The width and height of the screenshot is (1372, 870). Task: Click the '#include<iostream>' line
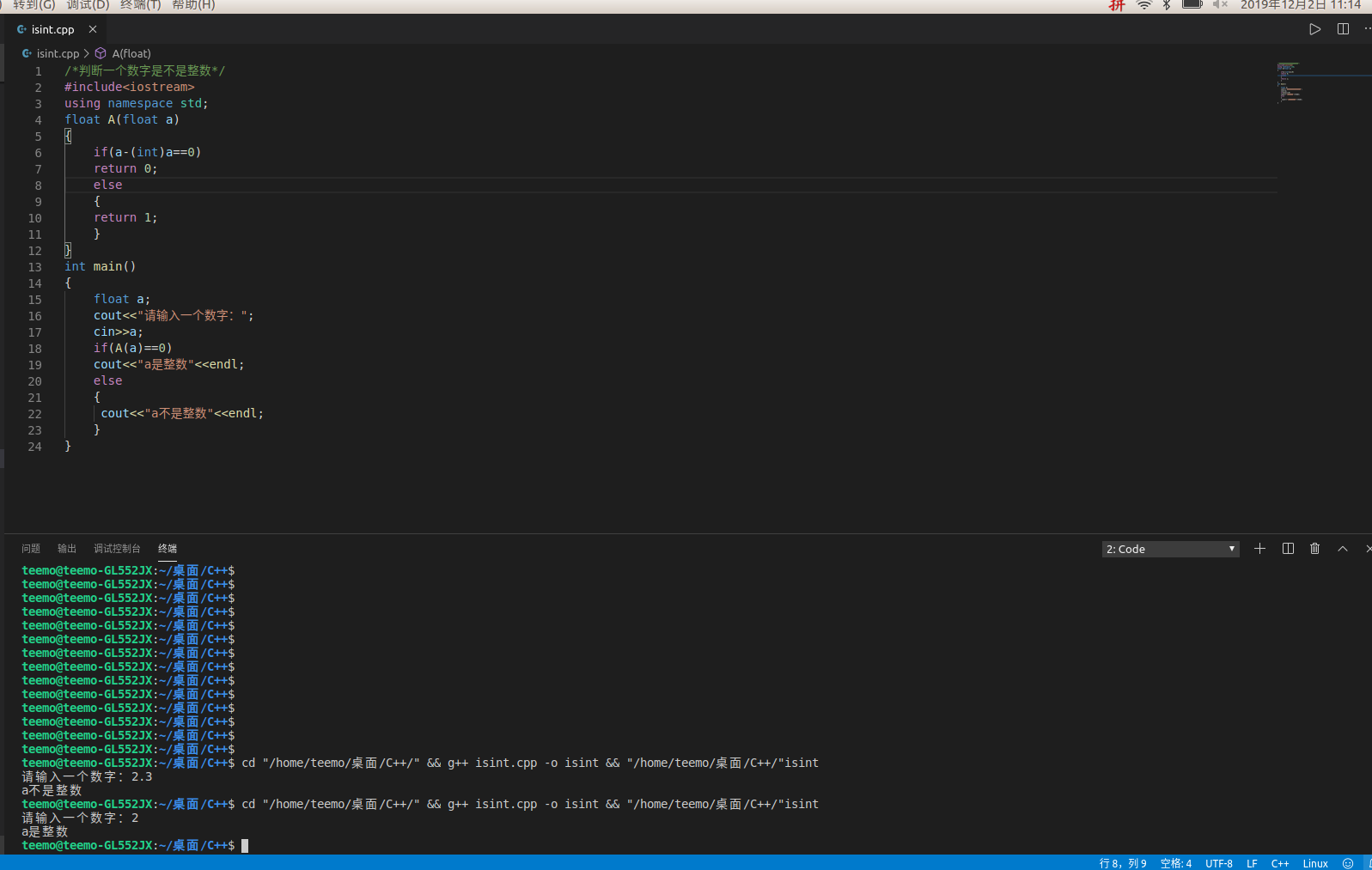[130, 87]
